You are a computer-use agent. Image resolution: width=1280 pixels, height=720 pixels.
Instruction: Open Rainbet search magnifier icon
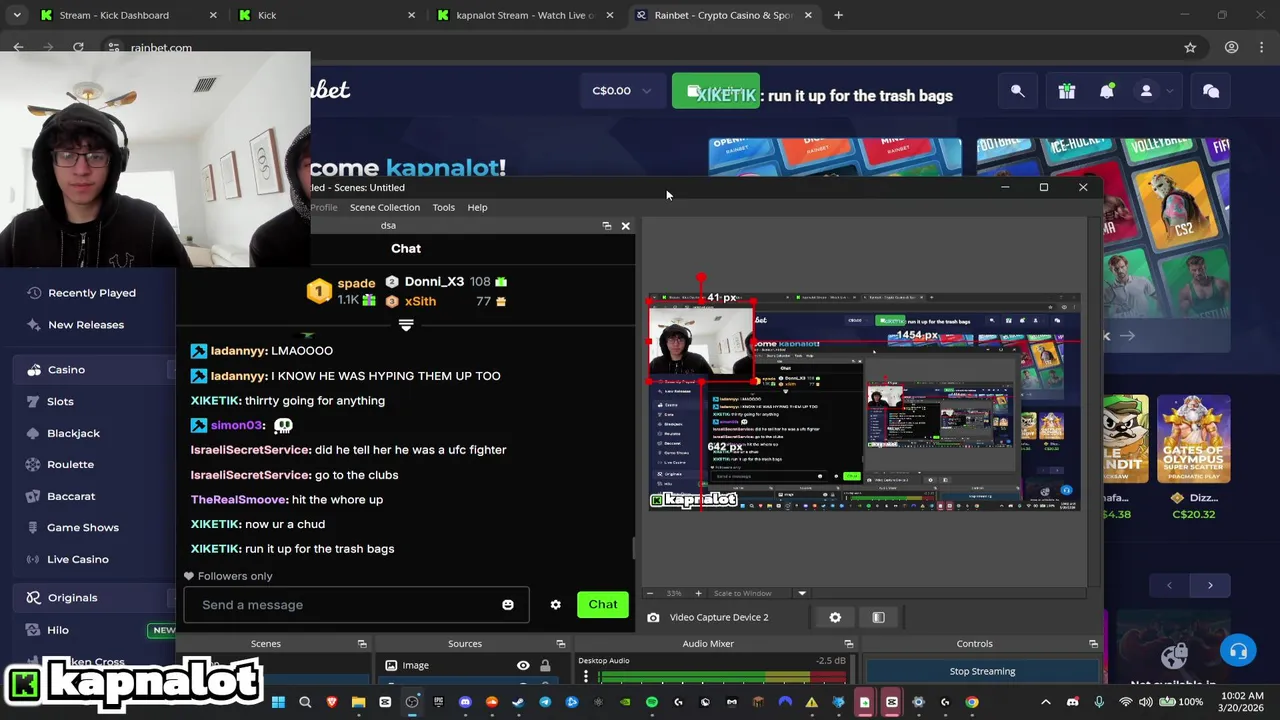1017,91
